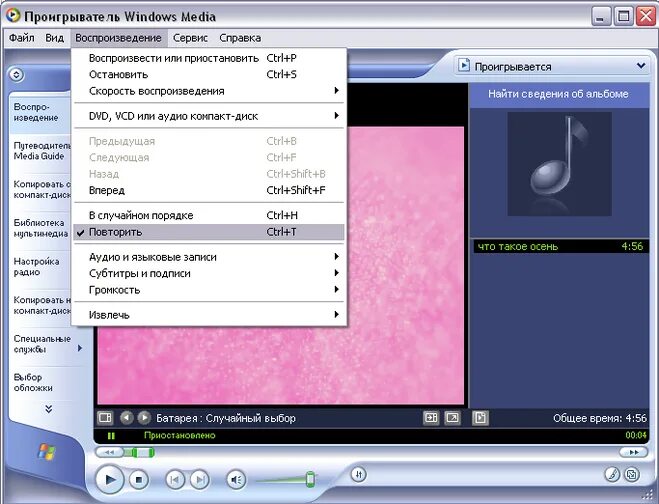
Task: Click the round arrows button above the 'Воспроизведение' sidebar tab
Action: pyautogui.click(x=16, y=75)
